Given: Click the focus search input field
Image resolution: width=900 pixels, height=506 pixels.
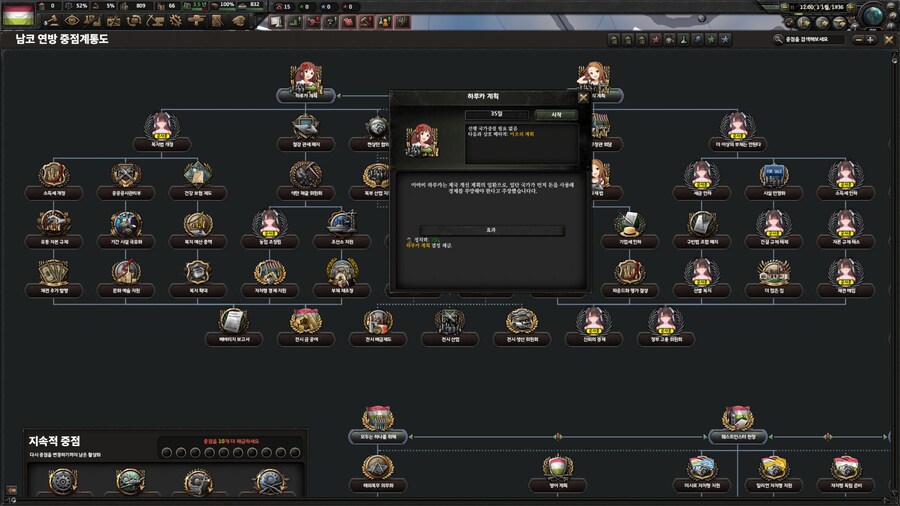Looking at the screenshot, I should pos(815,39).
